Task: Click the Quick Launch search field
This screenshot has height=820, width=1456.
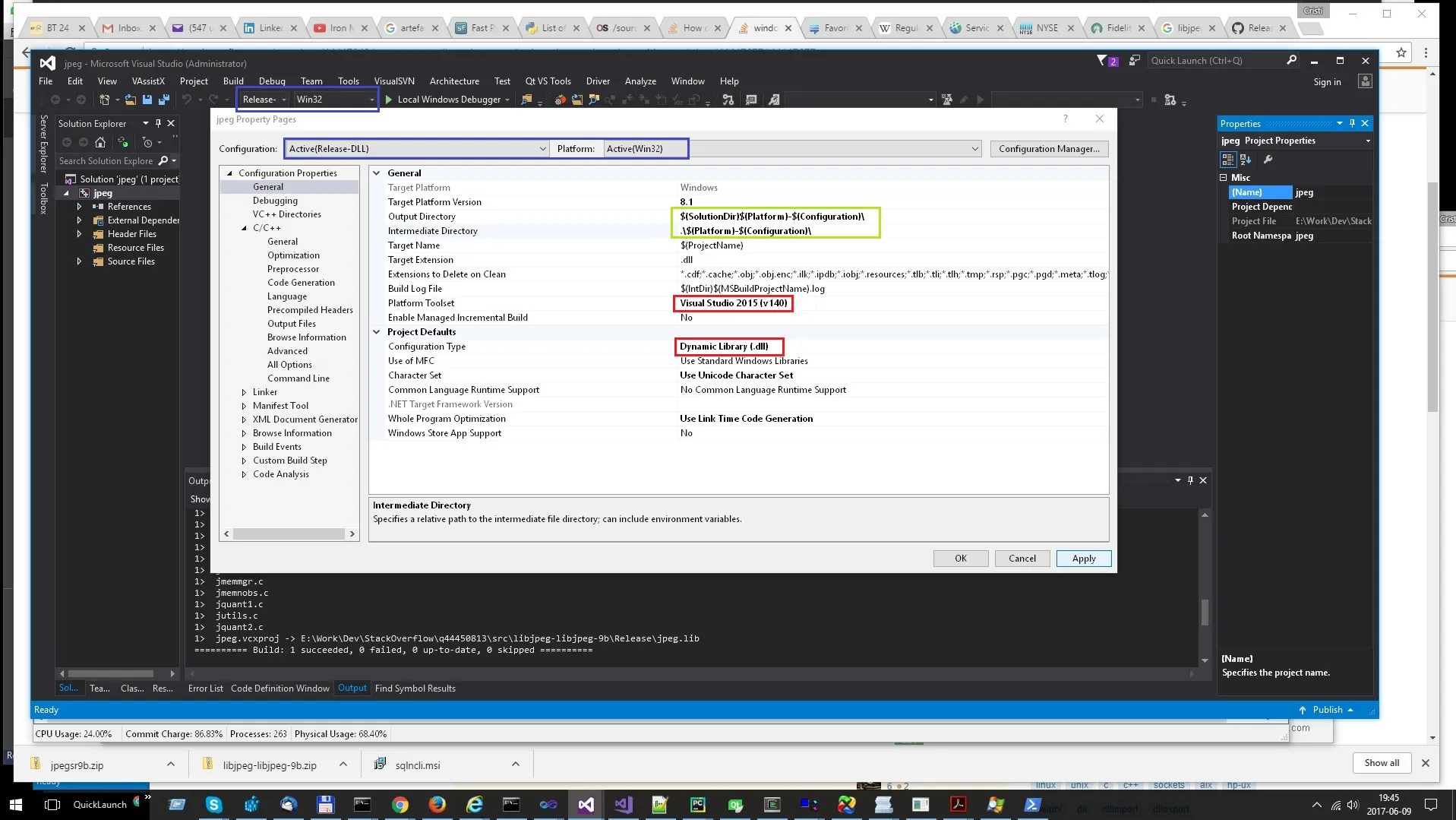Action: [1215, 61]
